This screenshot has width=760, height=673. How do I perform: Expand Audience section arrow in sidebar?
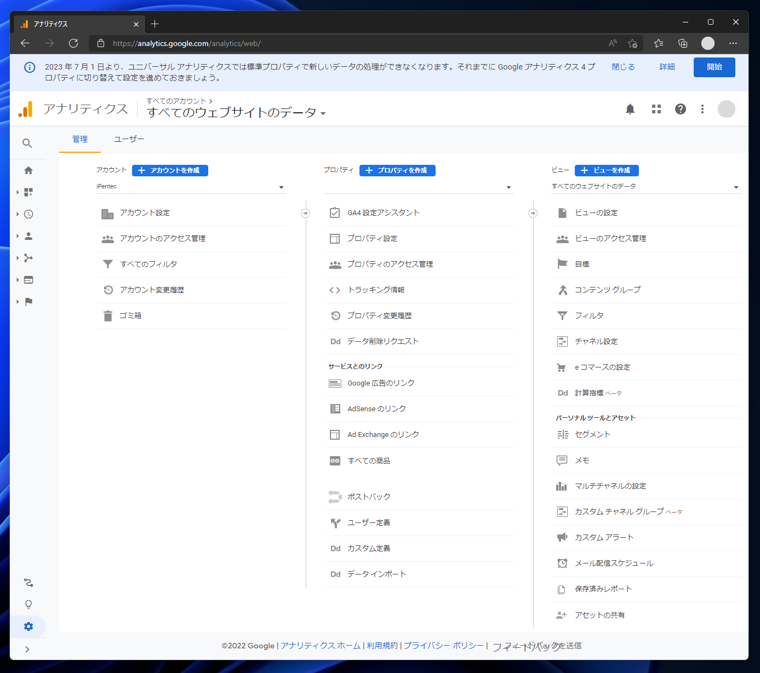pos(17,236)
